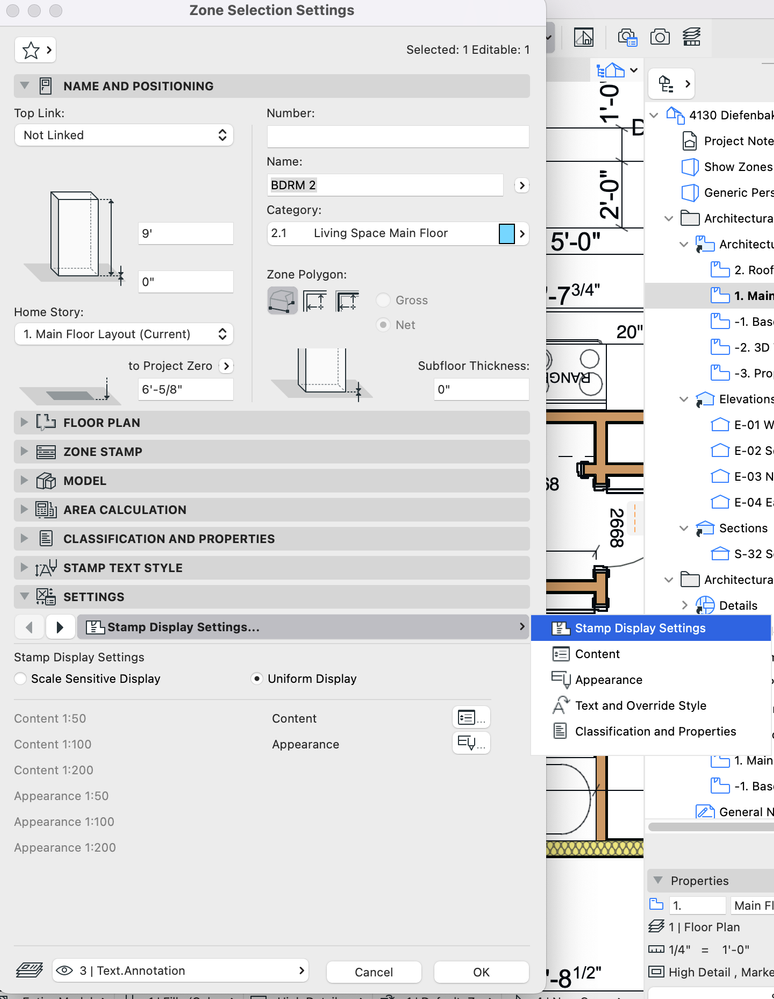Click the 3D view house icon

pyautogui.click(x=610, y=69)
